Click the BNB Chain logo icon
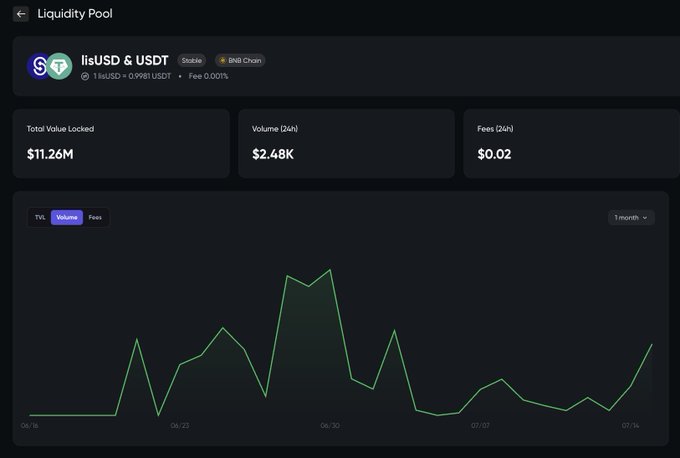The width and height of the screenshot is (680, 458). (x=222, y=60)
